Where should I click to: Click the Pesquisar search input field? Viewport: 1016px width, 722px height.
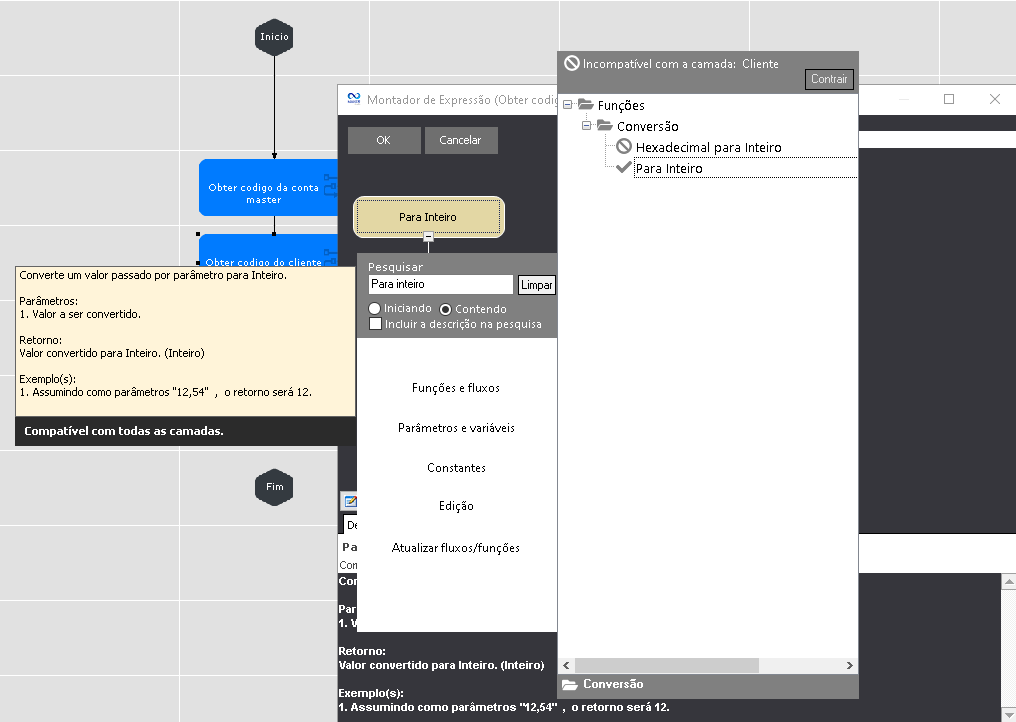click(441, 285)
